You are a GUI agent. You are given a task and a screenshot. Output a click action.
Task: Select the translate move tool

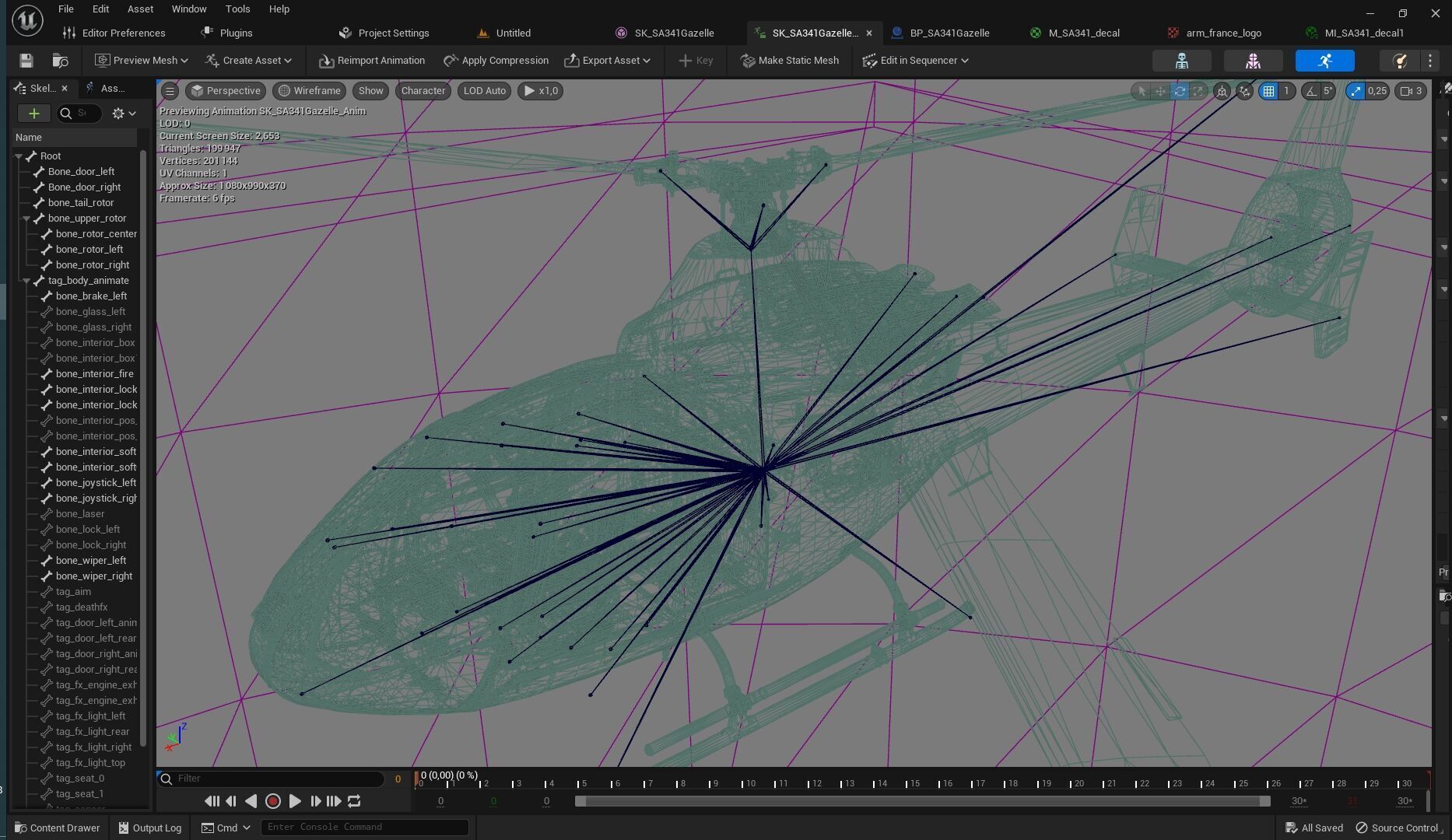tap(1160, 91)
